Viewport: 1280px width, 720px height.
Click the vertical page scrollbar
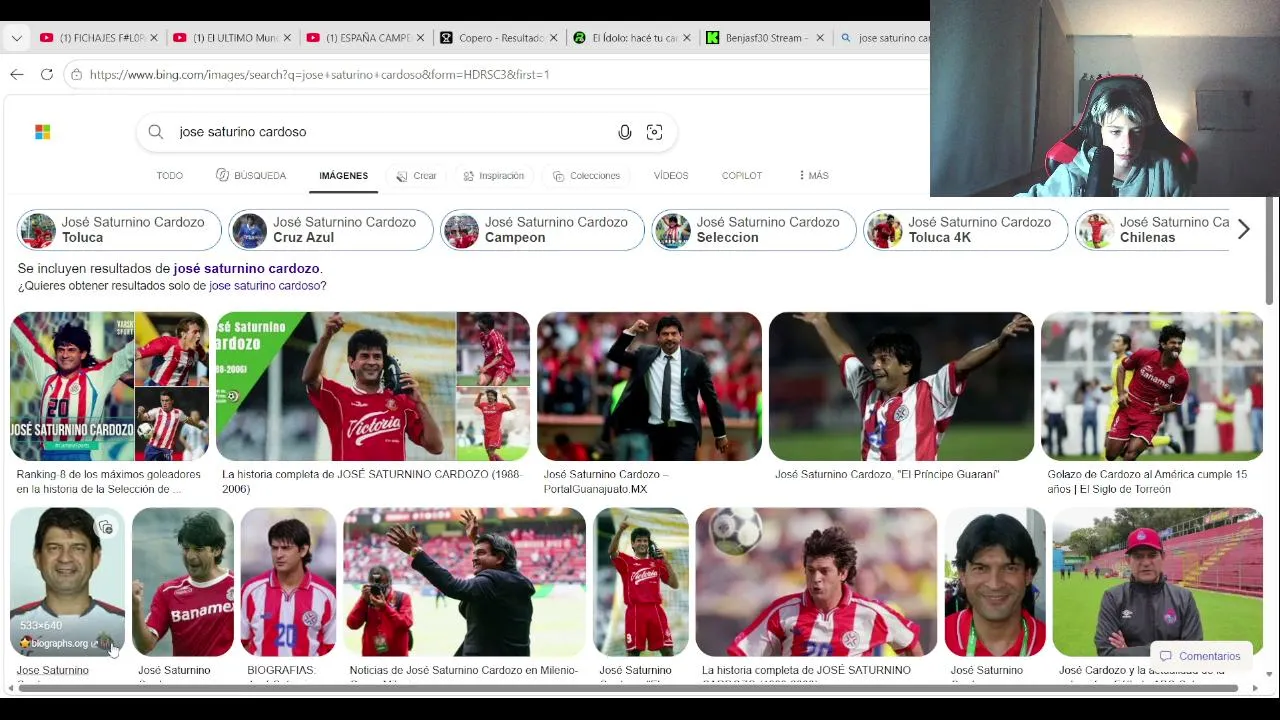[x=1271, y=250]
